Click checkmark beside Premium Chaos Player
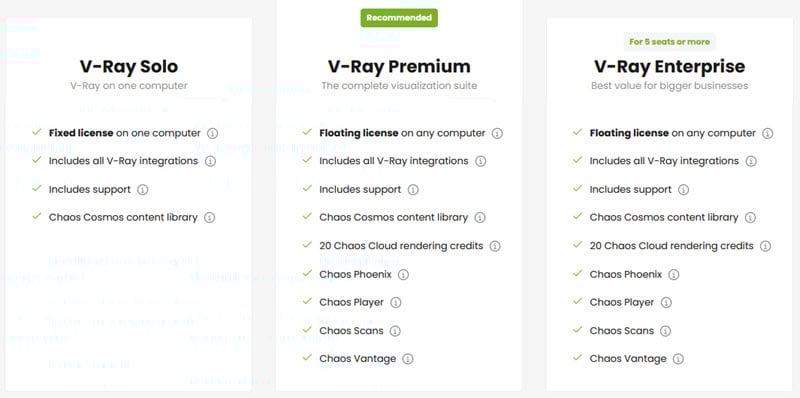The image size is (800, 398). 307,302
